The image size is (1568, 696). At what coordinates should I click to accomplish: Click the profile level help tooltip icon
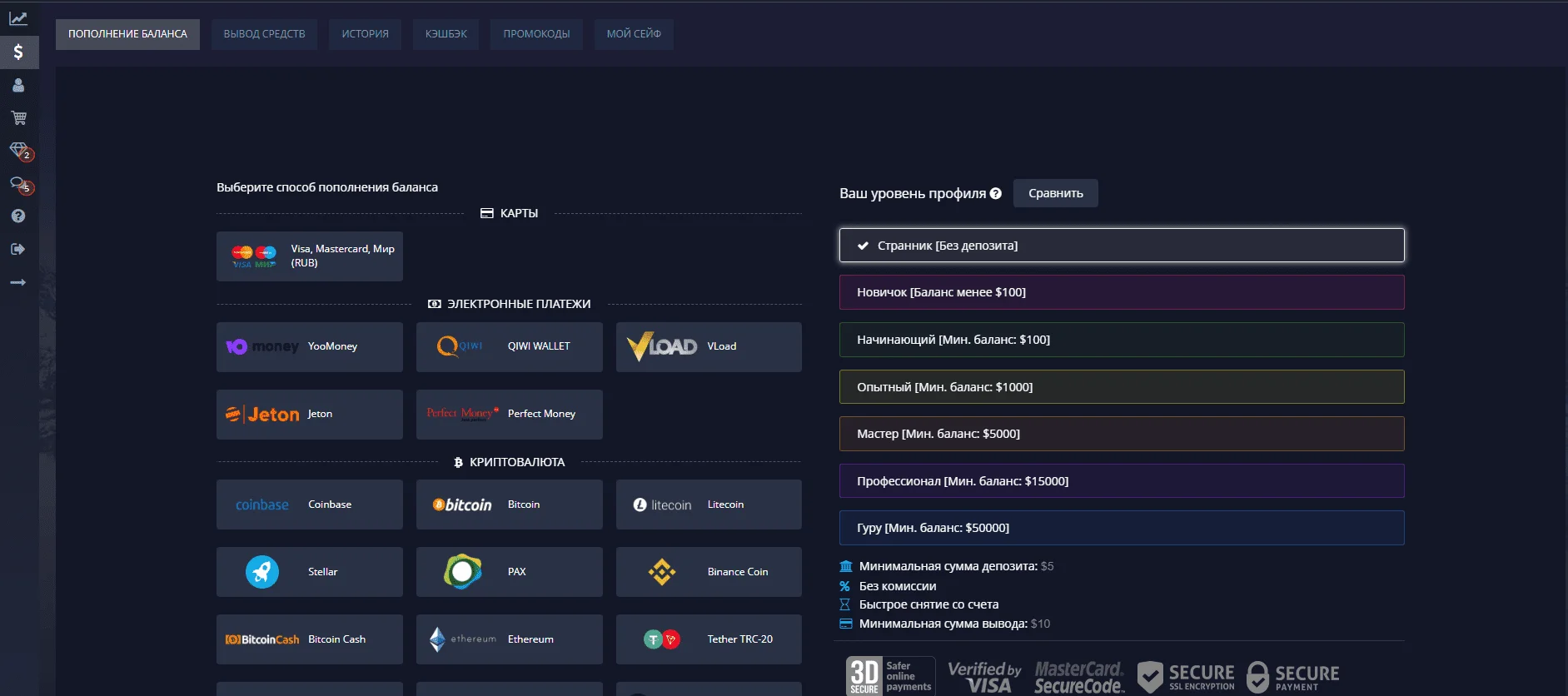[995, 193]
